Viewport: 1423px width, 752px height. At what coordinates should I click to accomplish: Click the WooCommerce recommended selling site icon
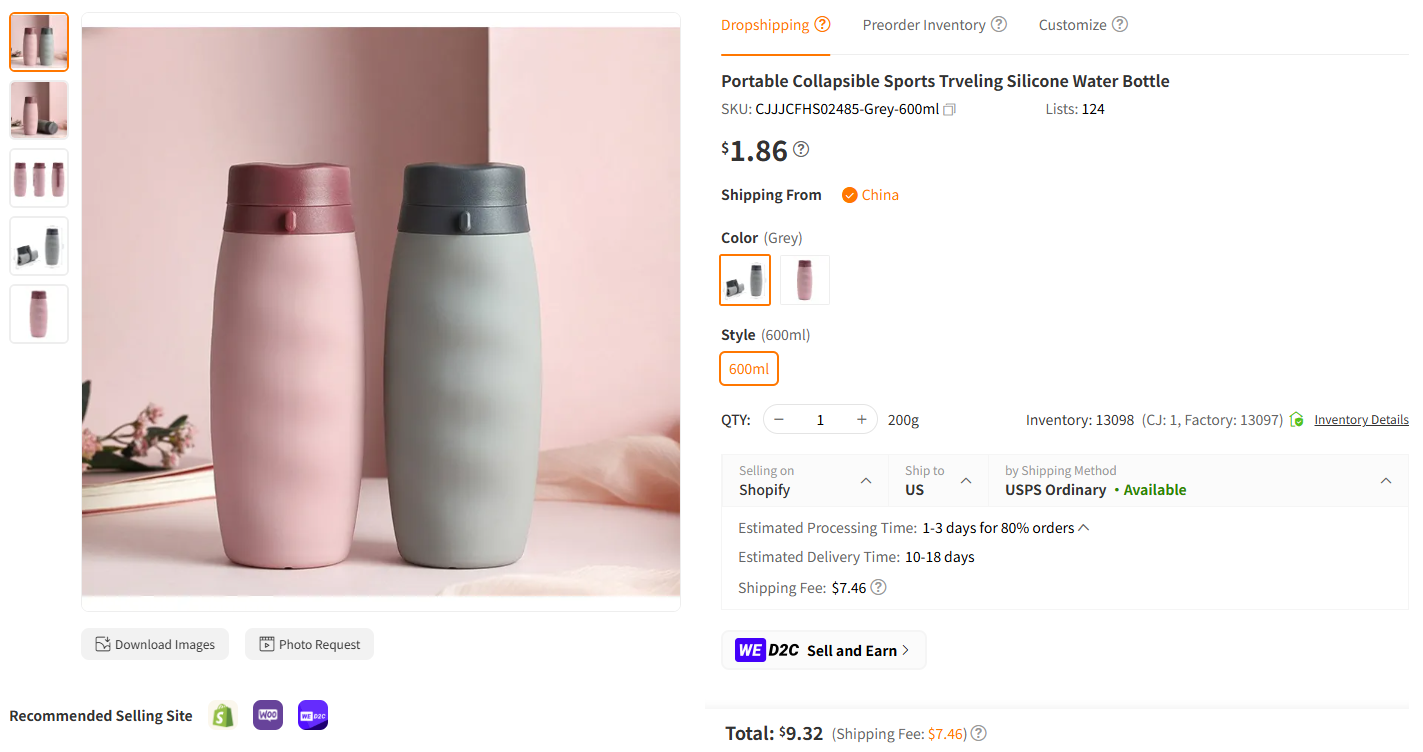point(267,715)
